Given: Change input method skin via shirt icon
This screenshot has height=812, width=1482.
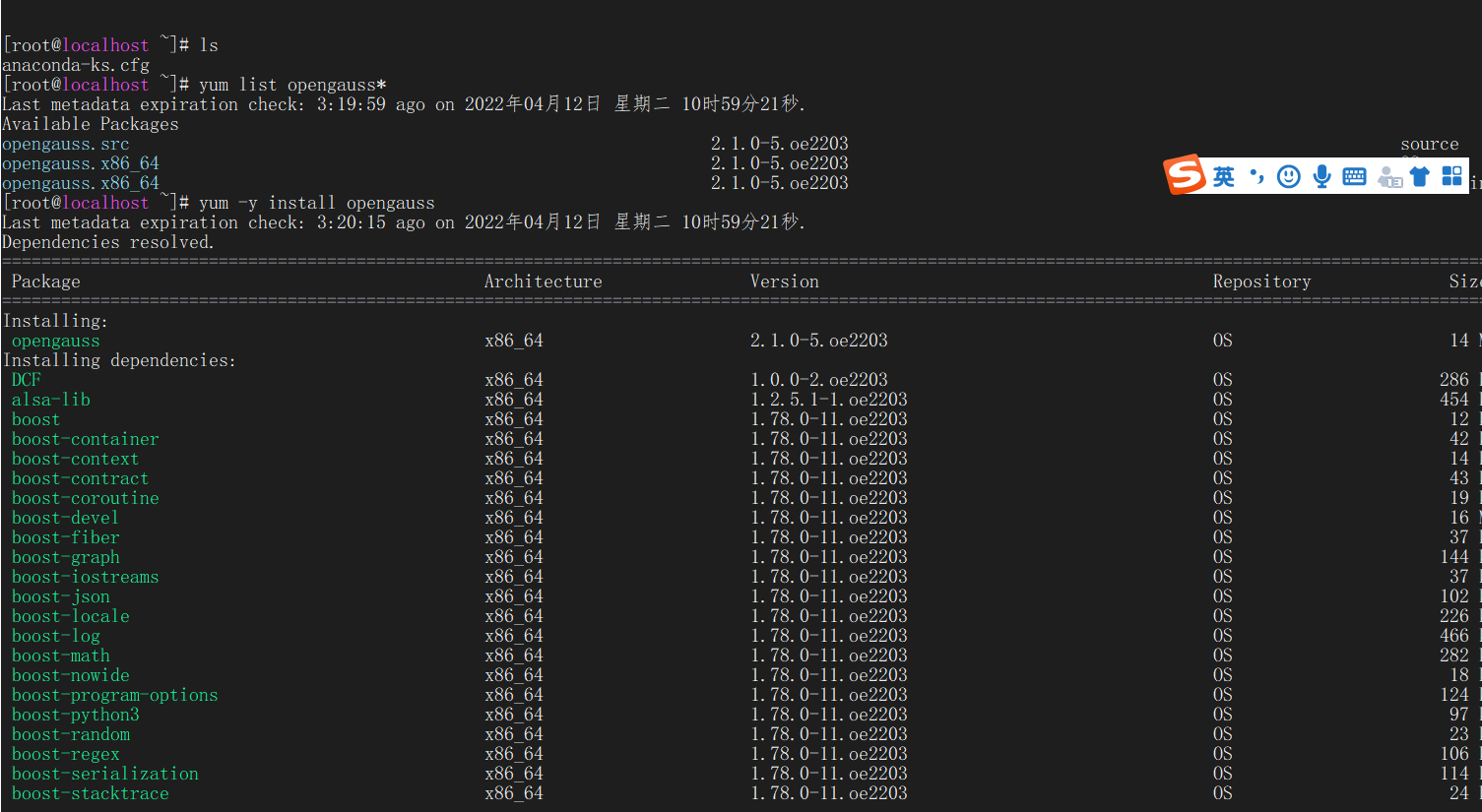Looking at the screenshot, I should pyautogui.click(x=1419, y=175).
